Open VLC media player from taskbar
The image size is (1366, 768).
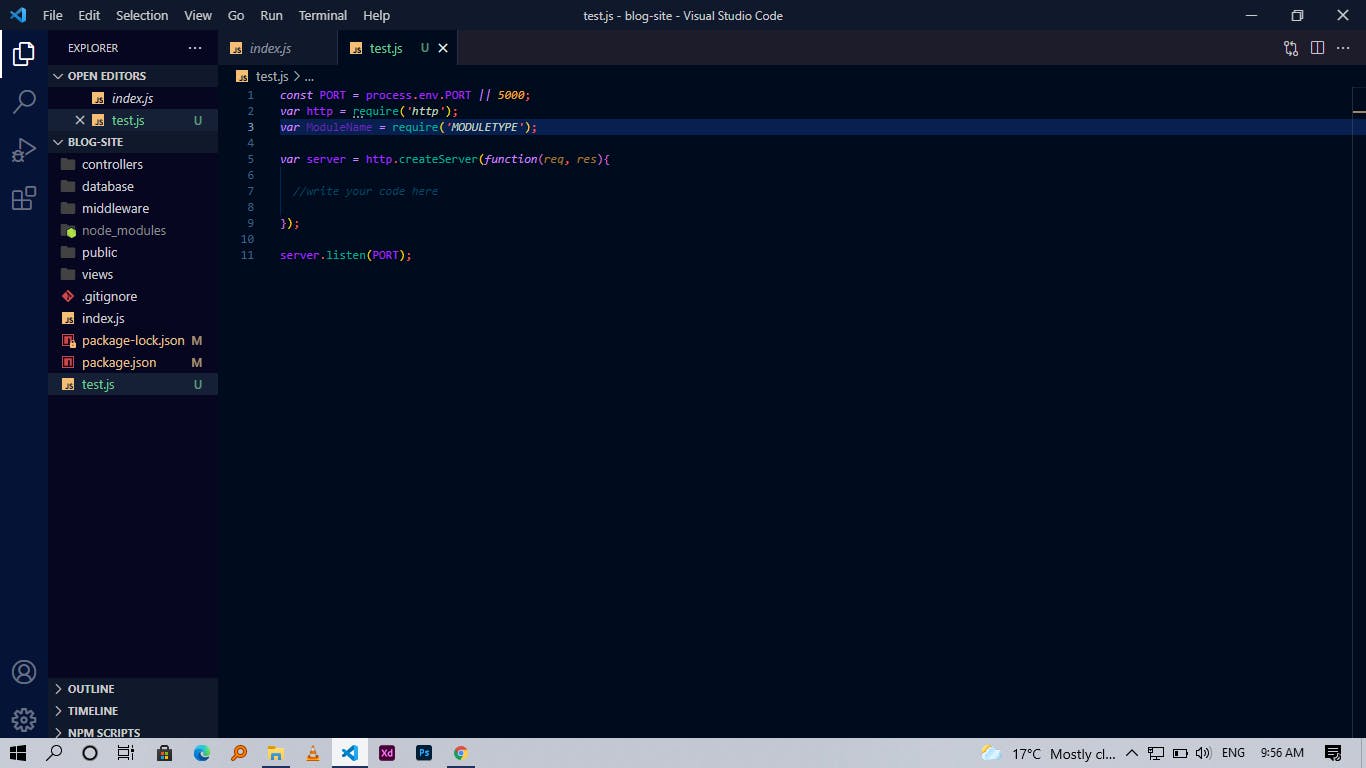(313, 753)
